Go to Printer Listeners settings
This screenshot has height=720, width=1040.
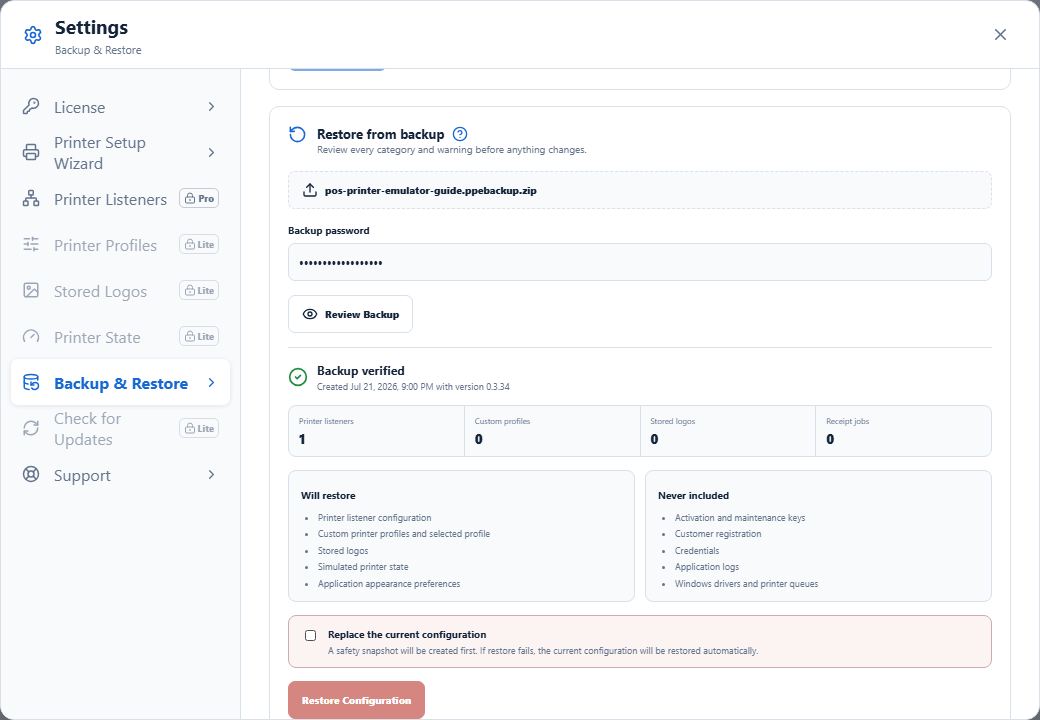coord(120,199)
